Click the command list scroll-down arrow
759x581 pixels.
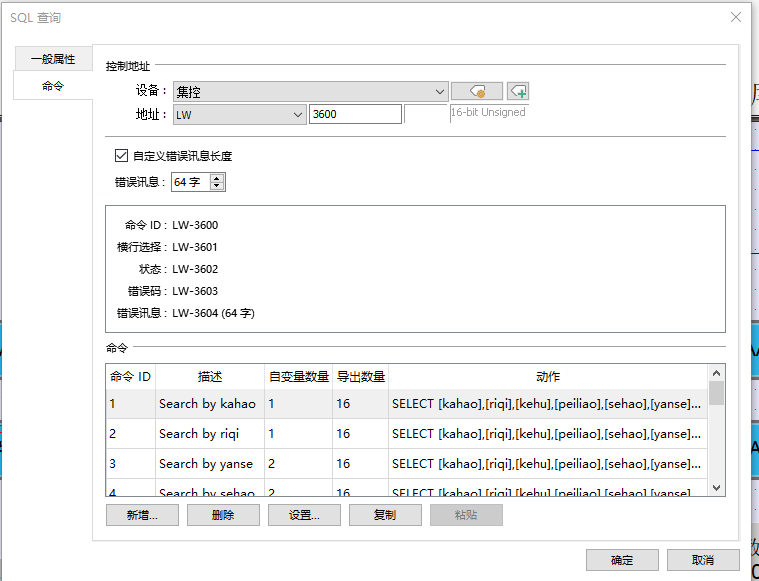tap(716, 488)
